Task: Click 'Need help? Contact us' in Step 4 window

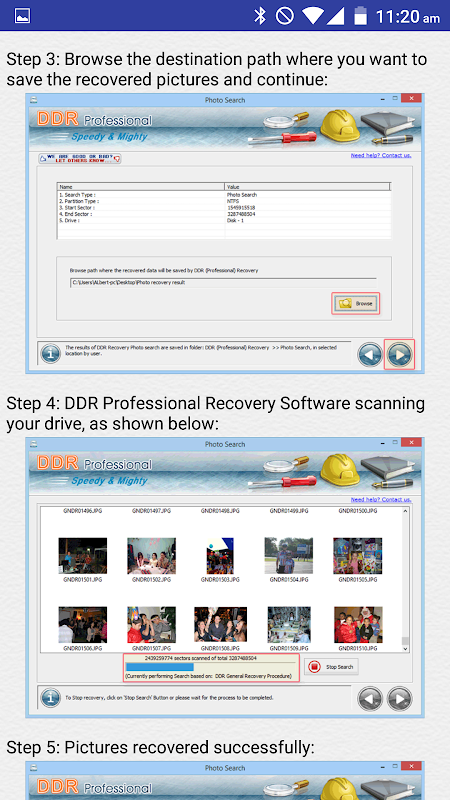Action: pyautogui.click(x=381, y=499)
